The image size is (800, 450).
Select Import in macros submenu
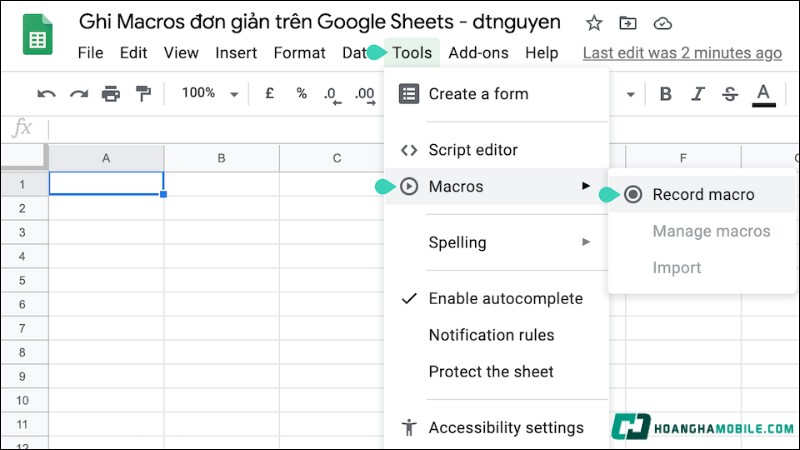(x=702, y=268)
